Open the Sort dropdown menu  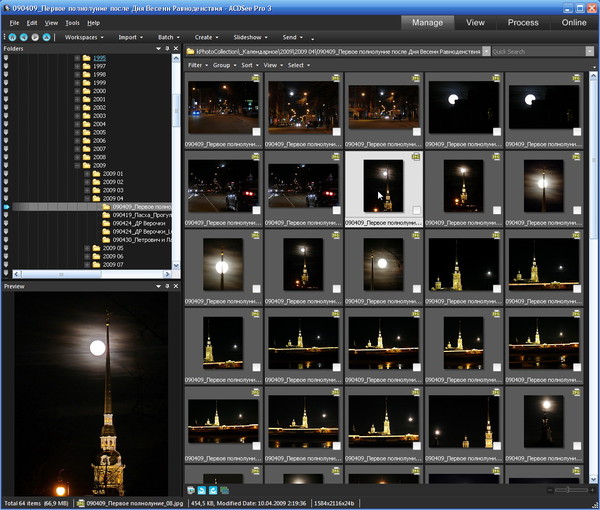pos(250,65)
